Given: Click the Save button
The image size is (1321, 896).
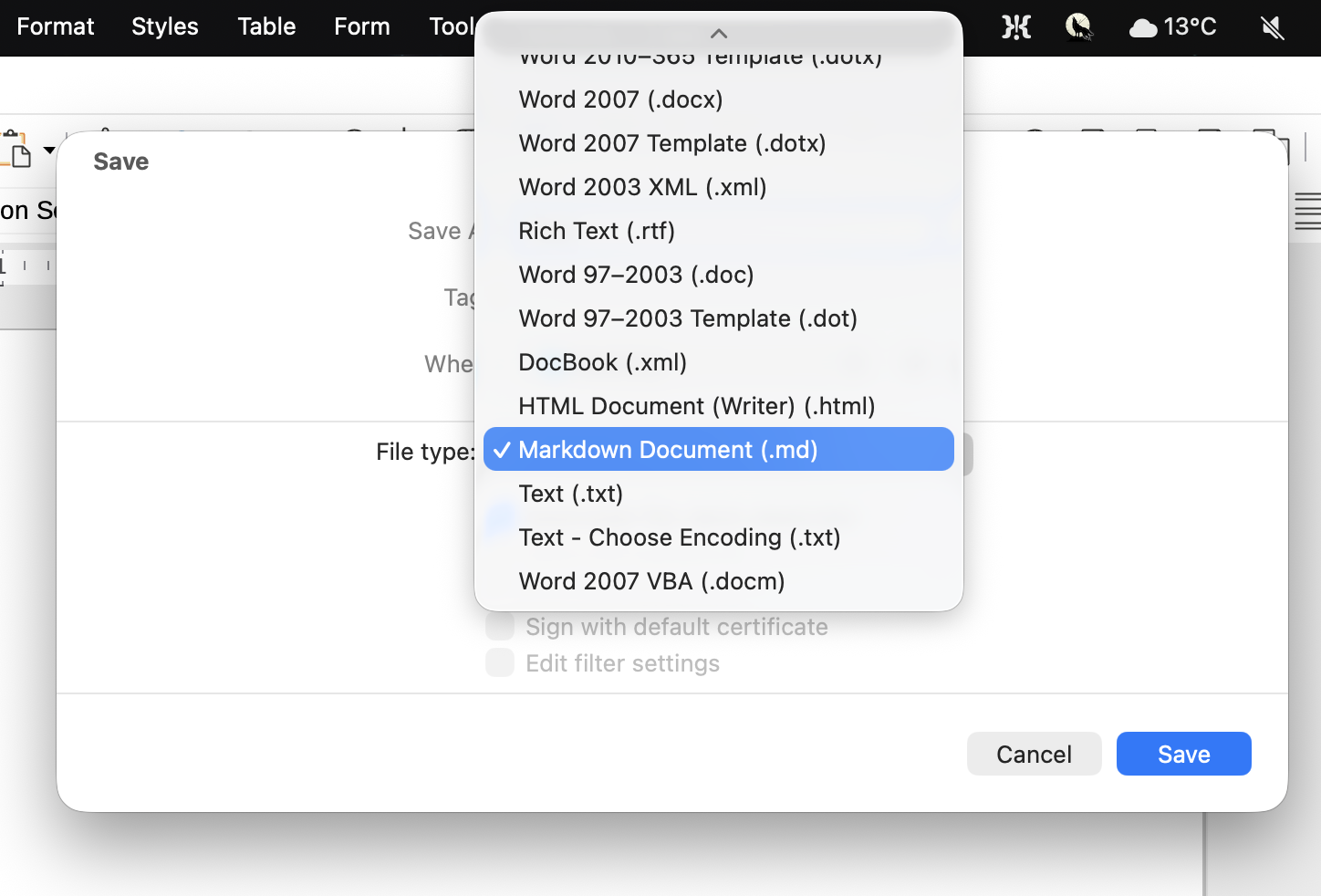Looking at the screenshot, I should tap(1183, 754).
